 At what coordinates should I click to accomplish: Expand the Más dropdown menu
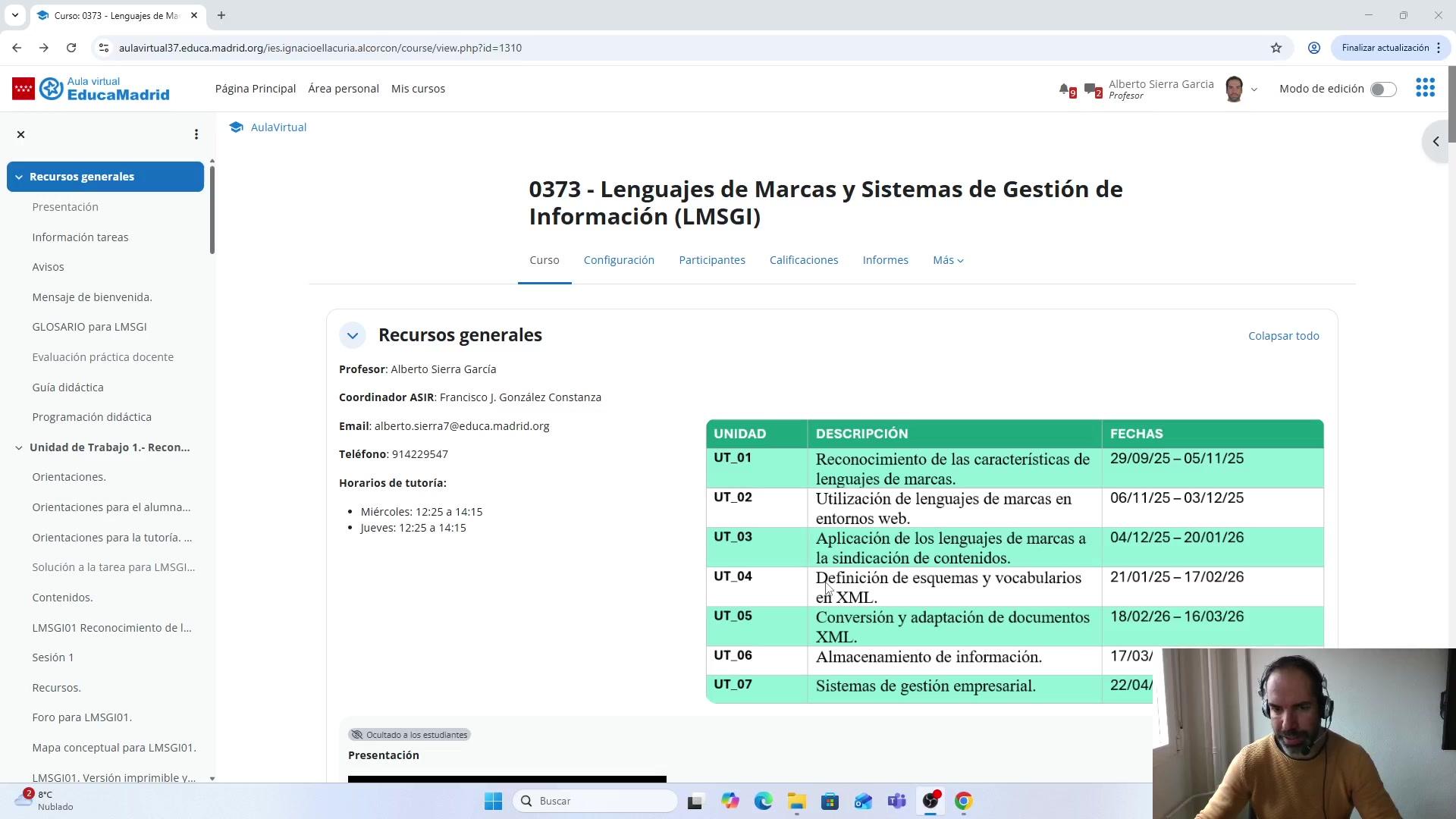[x=948, y=260]
